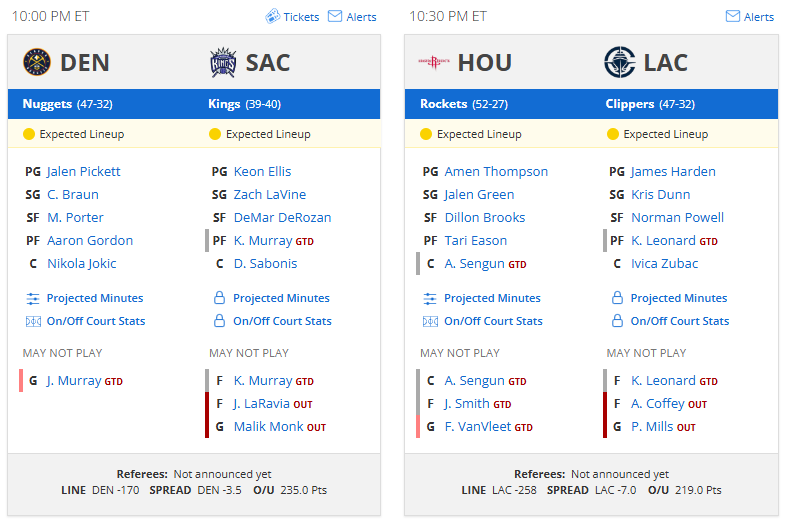789x522 pixels.
Task: Click the Tickets icon for DEN-SAC game
Action: [x=272, y=16]
